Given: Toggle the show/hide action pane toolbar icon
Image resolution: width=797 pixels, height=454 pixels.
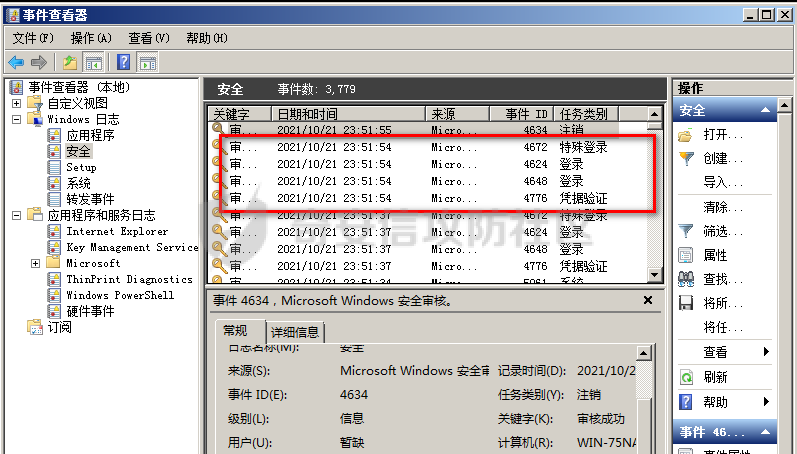Looking at the screenshot, I should point(148,63).
